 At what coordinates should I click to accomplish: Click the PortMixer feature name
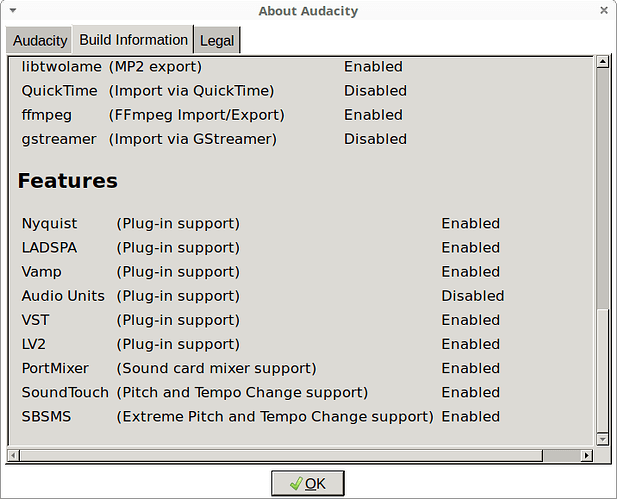(x=55, y=368)
